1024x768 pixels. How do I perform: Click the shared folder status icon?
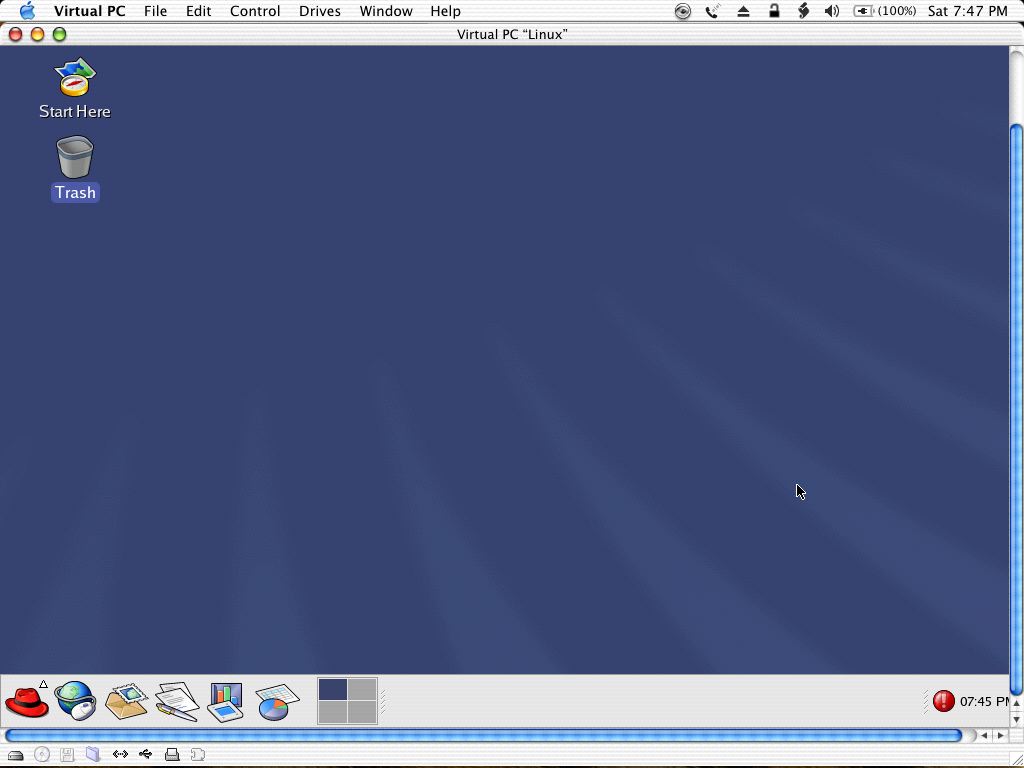tap(93, 755)
